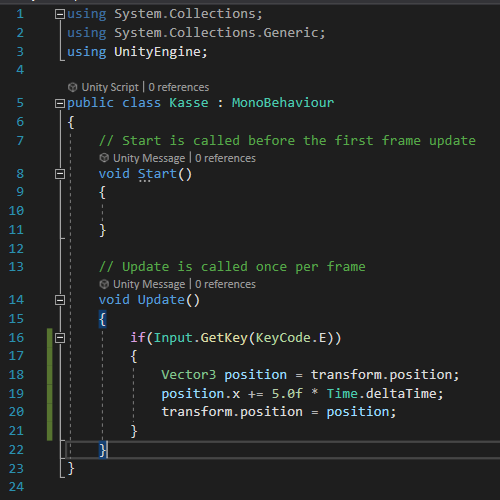Open the '0 references' link above class Kasse

[x=179, y=87]
